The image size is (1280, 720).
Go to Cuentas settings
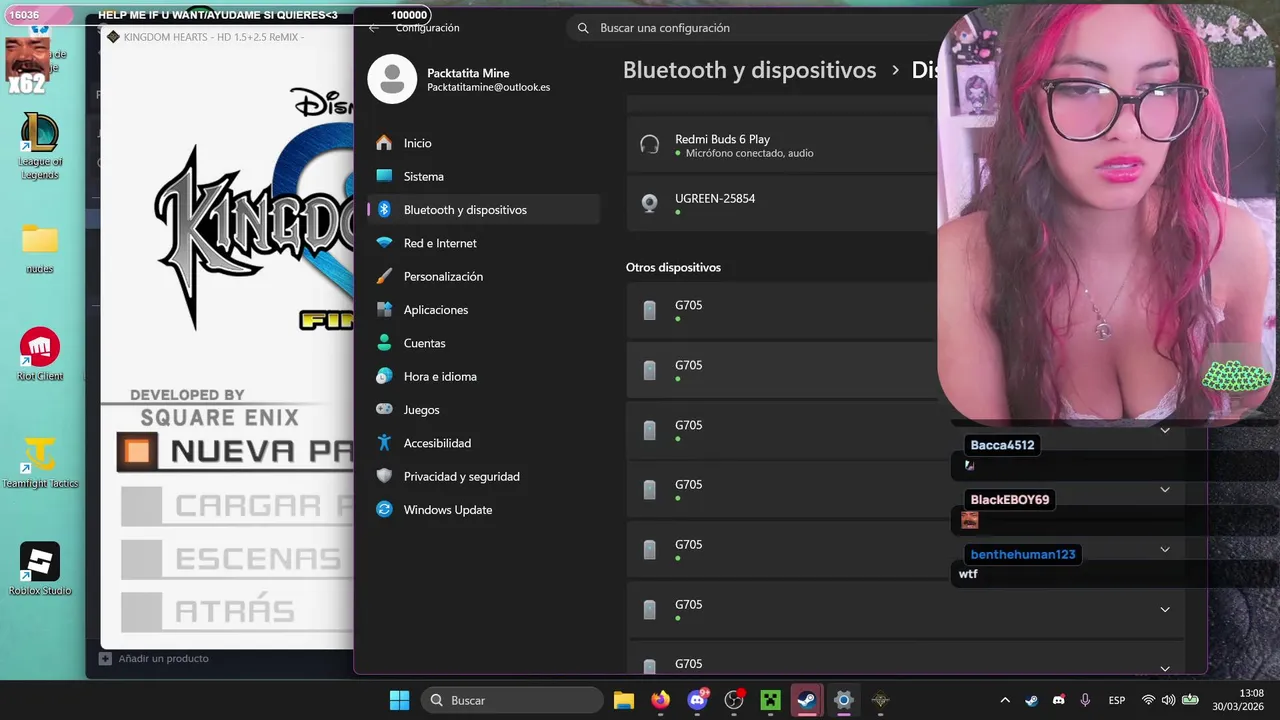click(484, 343)
